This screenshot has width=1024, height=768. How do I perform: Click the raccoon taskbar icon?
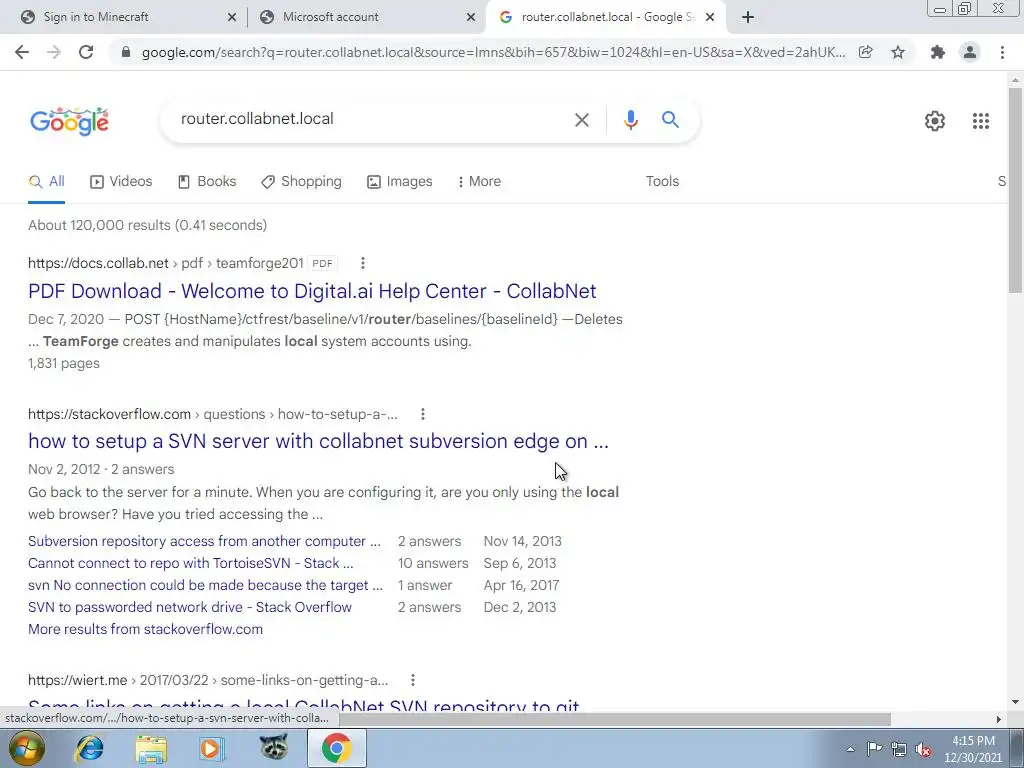click(x=274, y=747)
